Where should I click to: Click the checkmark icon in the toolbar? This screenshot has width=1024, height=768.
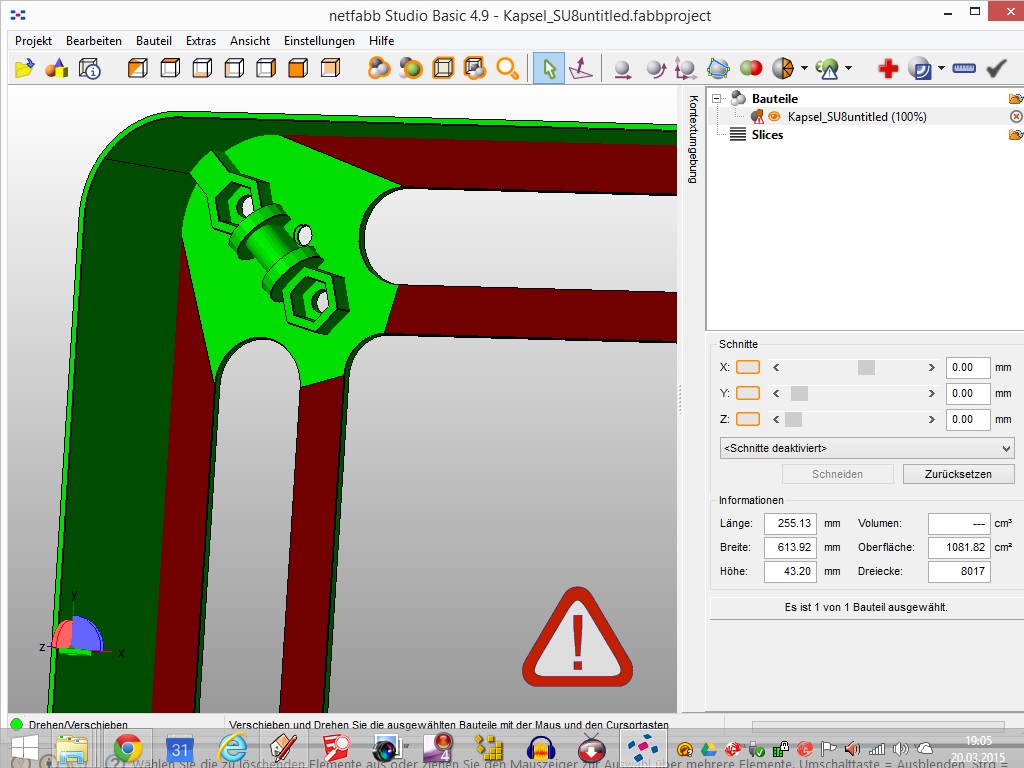point(996,68)
